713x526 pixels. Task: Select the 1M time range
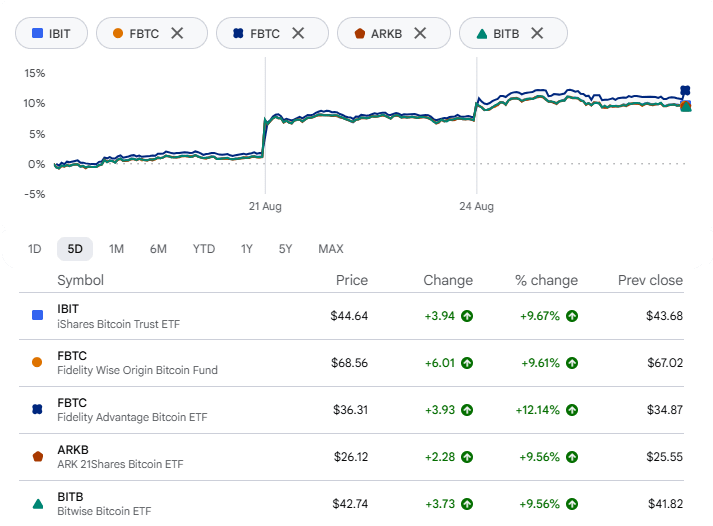(x=116, y=249)
